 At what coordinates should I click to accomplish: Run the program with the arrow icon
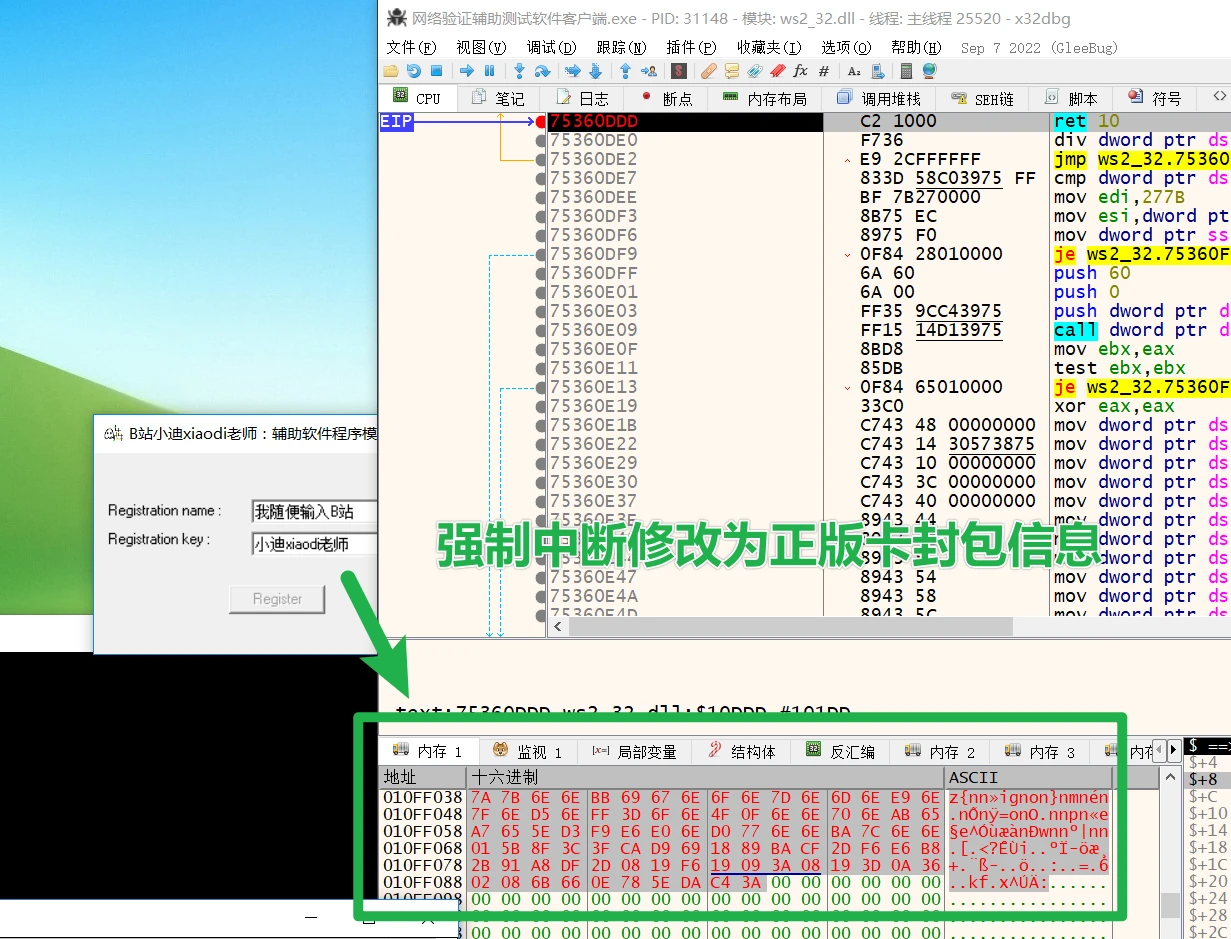[x=466, y=71]
